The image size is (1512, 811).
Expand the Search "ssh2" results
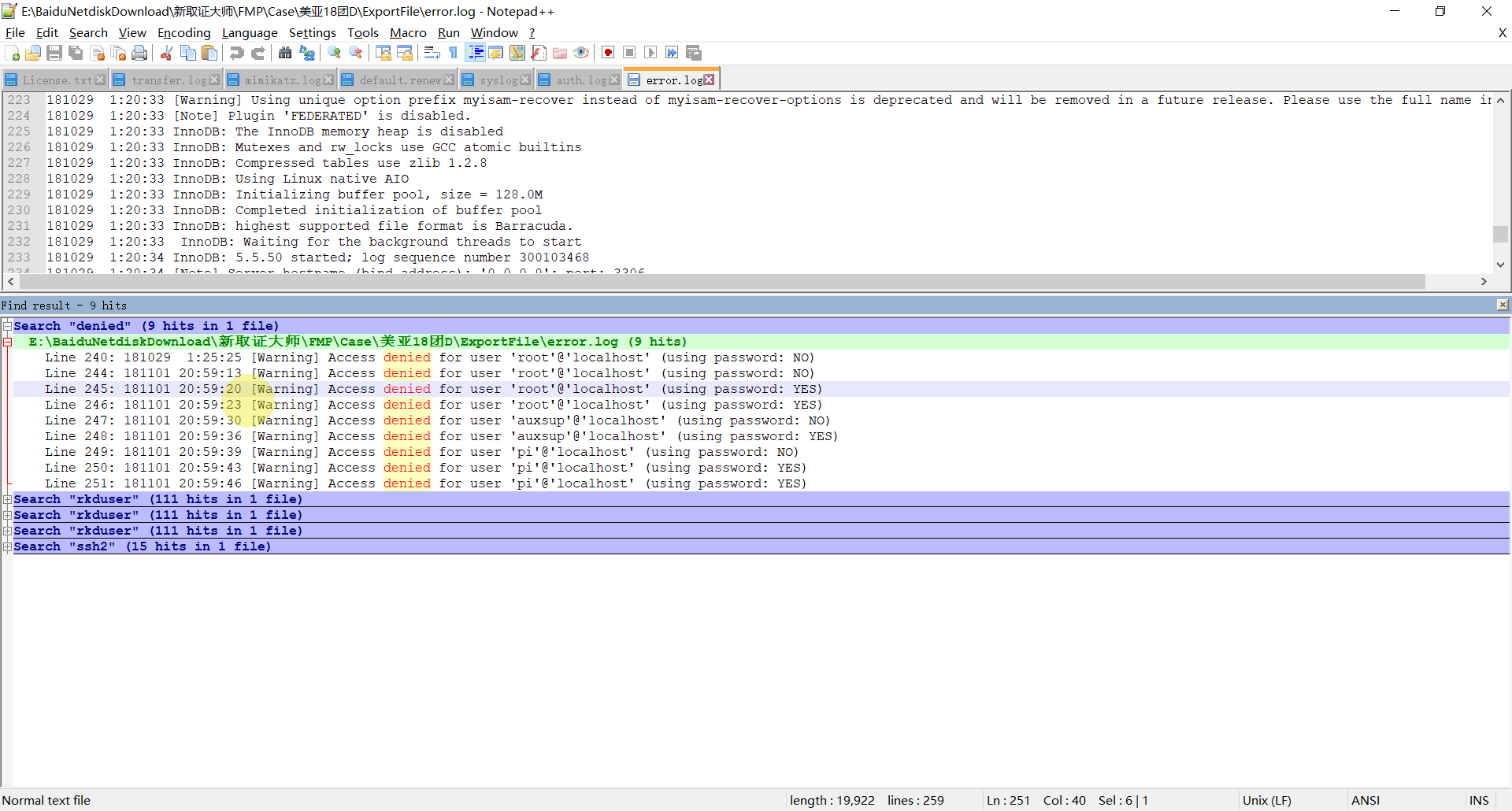pos(7,546)
